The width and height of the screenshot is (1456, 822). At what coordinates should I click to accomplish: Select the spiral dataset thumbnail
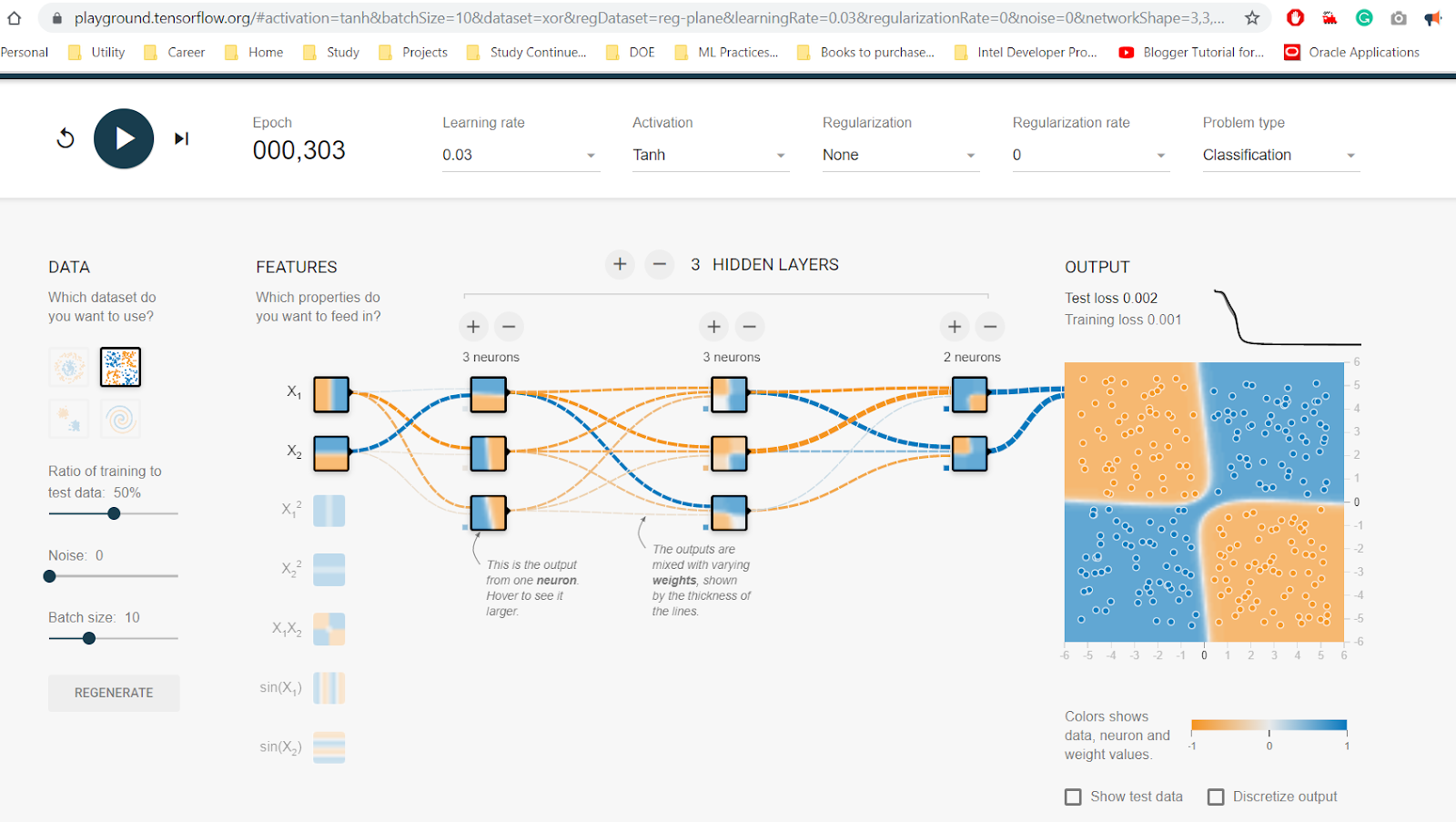[x=119, y=418]
